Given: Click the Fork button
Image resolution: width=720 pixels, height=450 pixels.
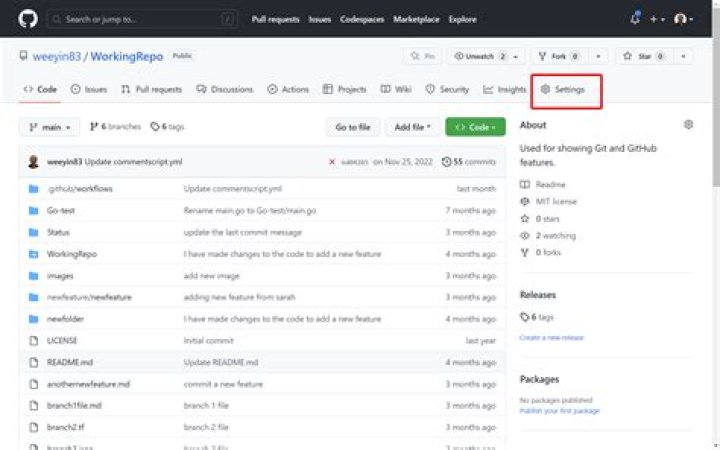Looking at the screenshot, I should 559,56.
